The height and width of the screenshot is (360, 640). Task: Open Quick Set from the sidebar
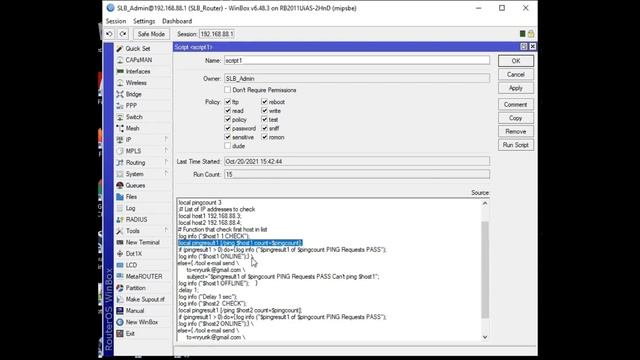click(x=138, y=49)
